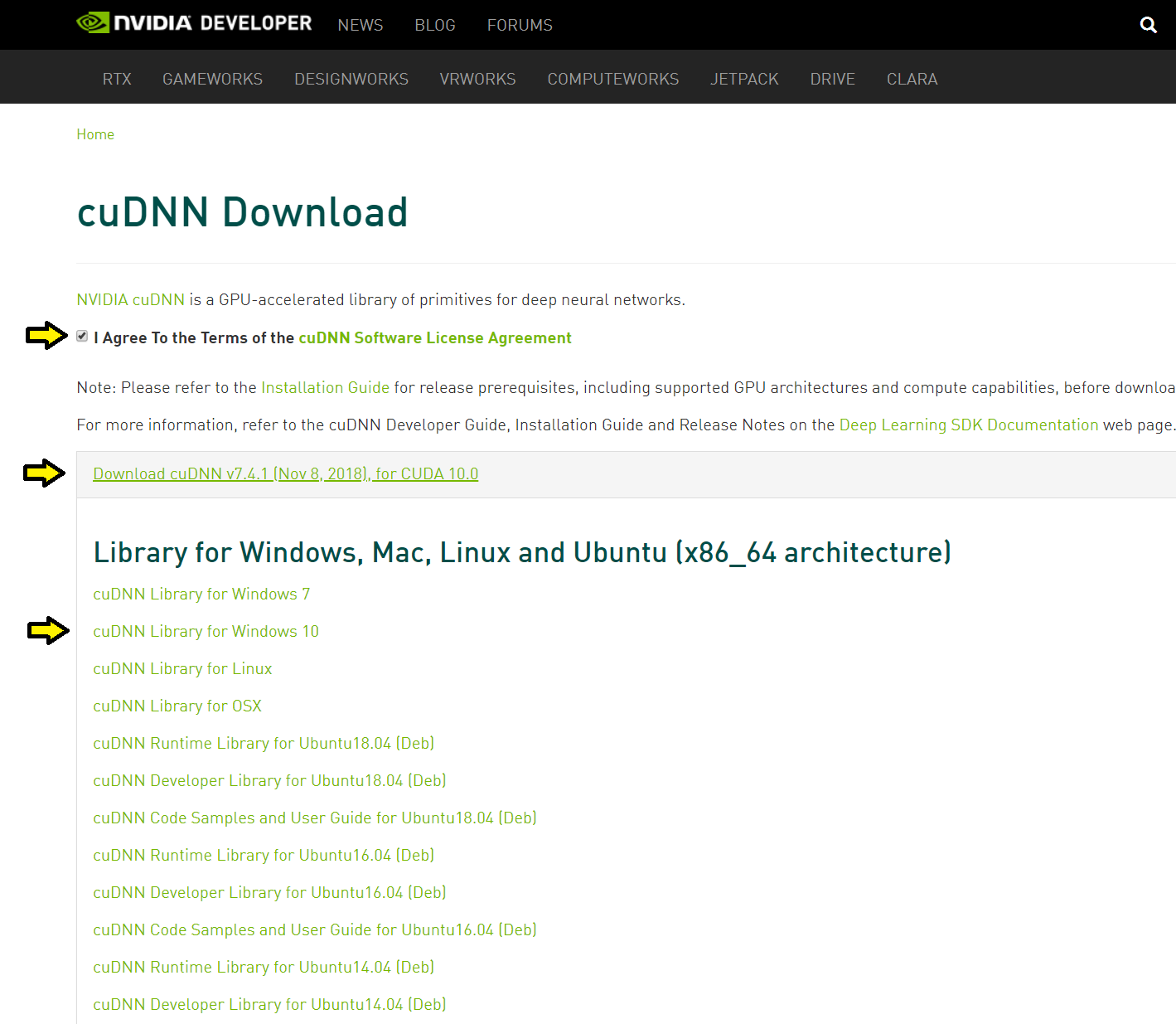Viewport: 1176px width, 1024px height.
Task: Open the Installation Guide link
Action: 325,387
